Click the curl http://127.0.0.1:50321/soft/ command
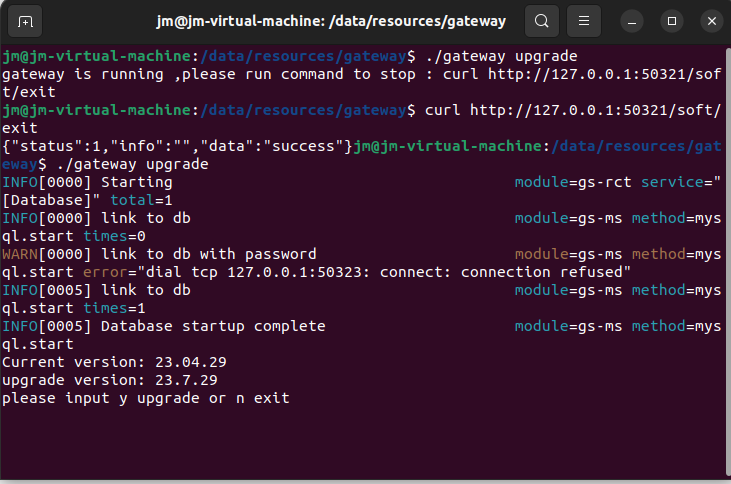The image size is (731, 484). [572, 111]
